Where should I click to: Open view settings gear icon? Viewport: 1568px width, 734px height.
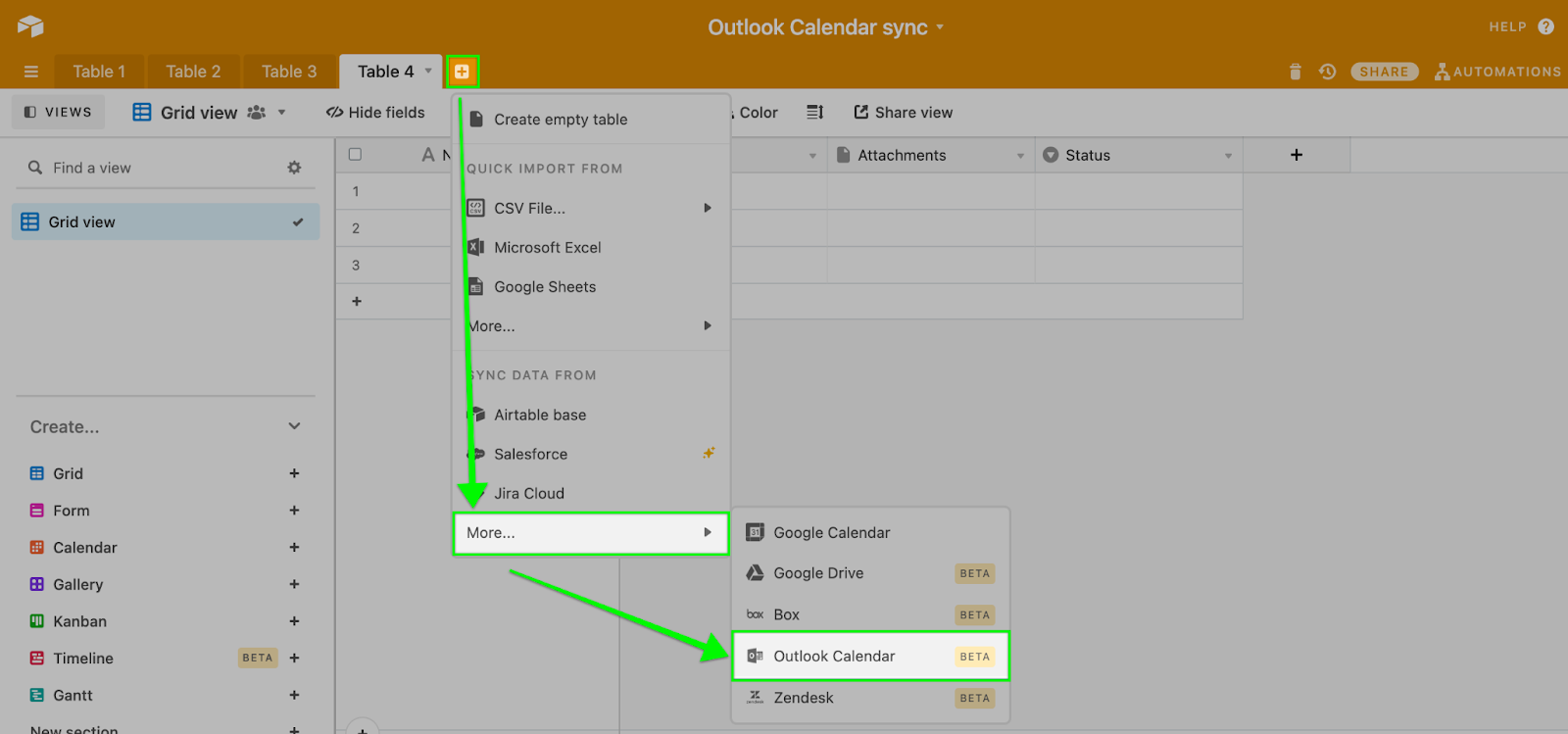pos(294,168)
